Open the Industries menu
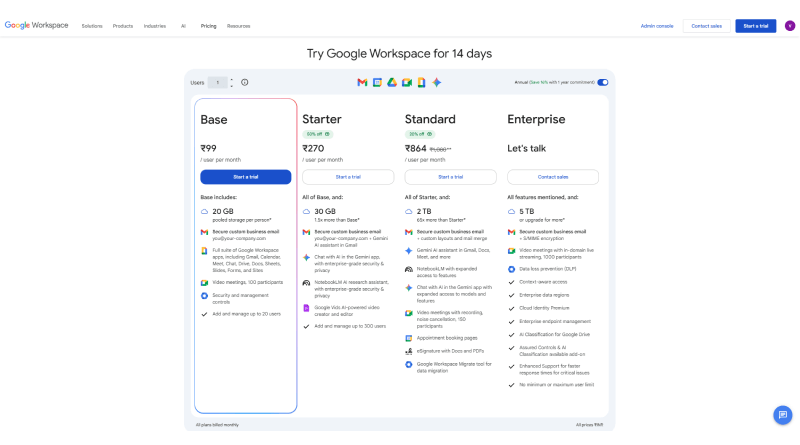Image resolution: width=800 pixels, height=445 pixels. pyautogui.click(x=155, y=26)
